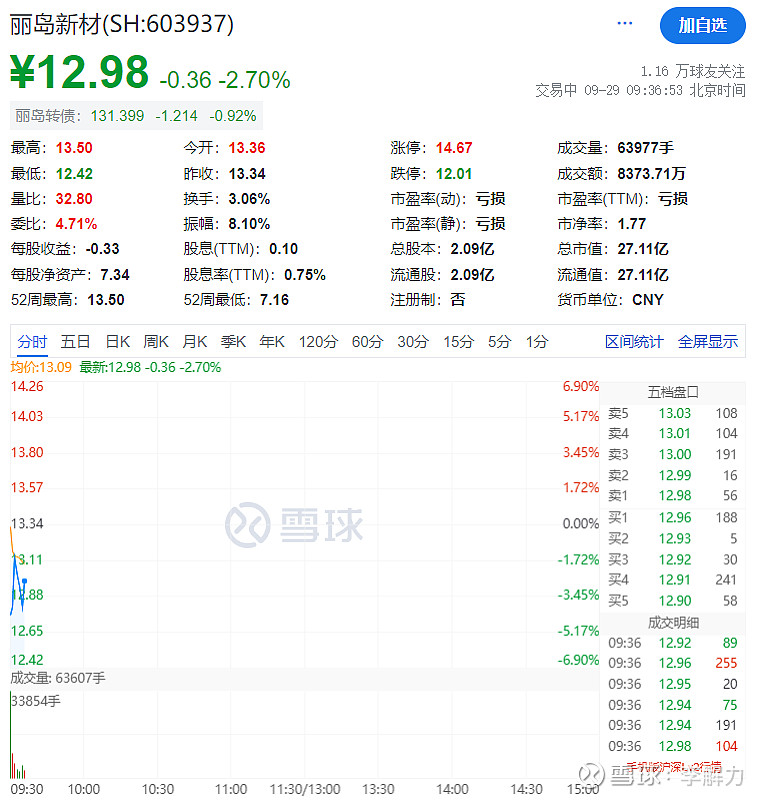This screenshot has width=768, height=800.
Task: Click the 09:36 trade at 12.98
Action: pyautogui.click(x=673, y=746)
